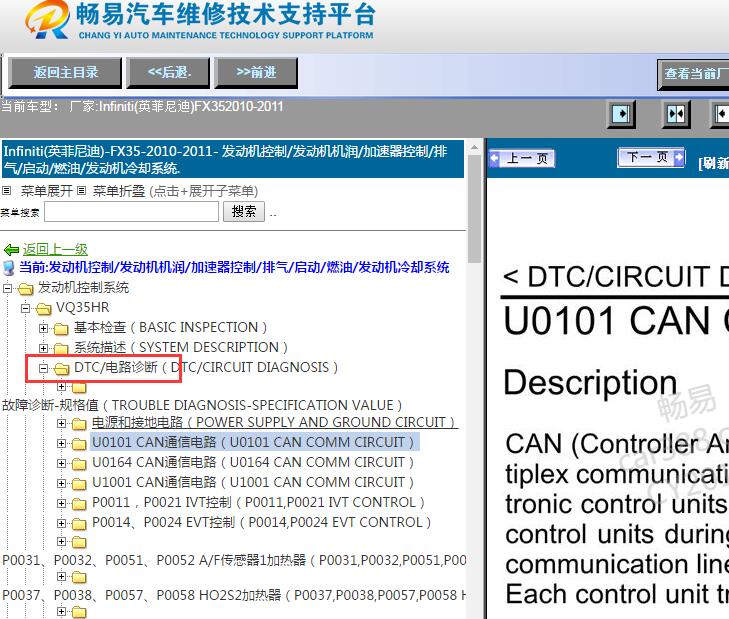The width and height of the screenshot is (729, 619).
Task: Expand P0031 A/F传感器 folder node
Action: click(61, 541)
